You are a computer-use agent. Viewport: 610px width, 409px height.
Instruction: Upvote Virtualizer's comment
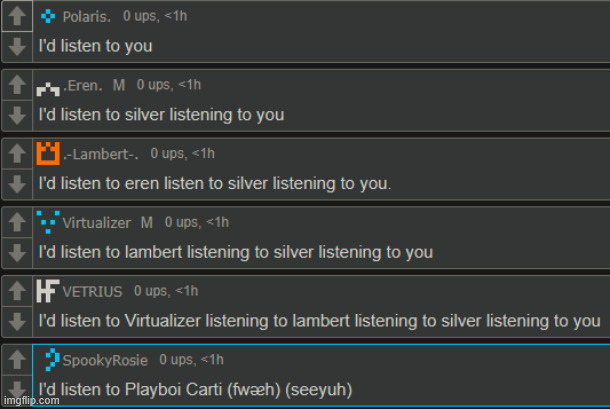(15, 223)
